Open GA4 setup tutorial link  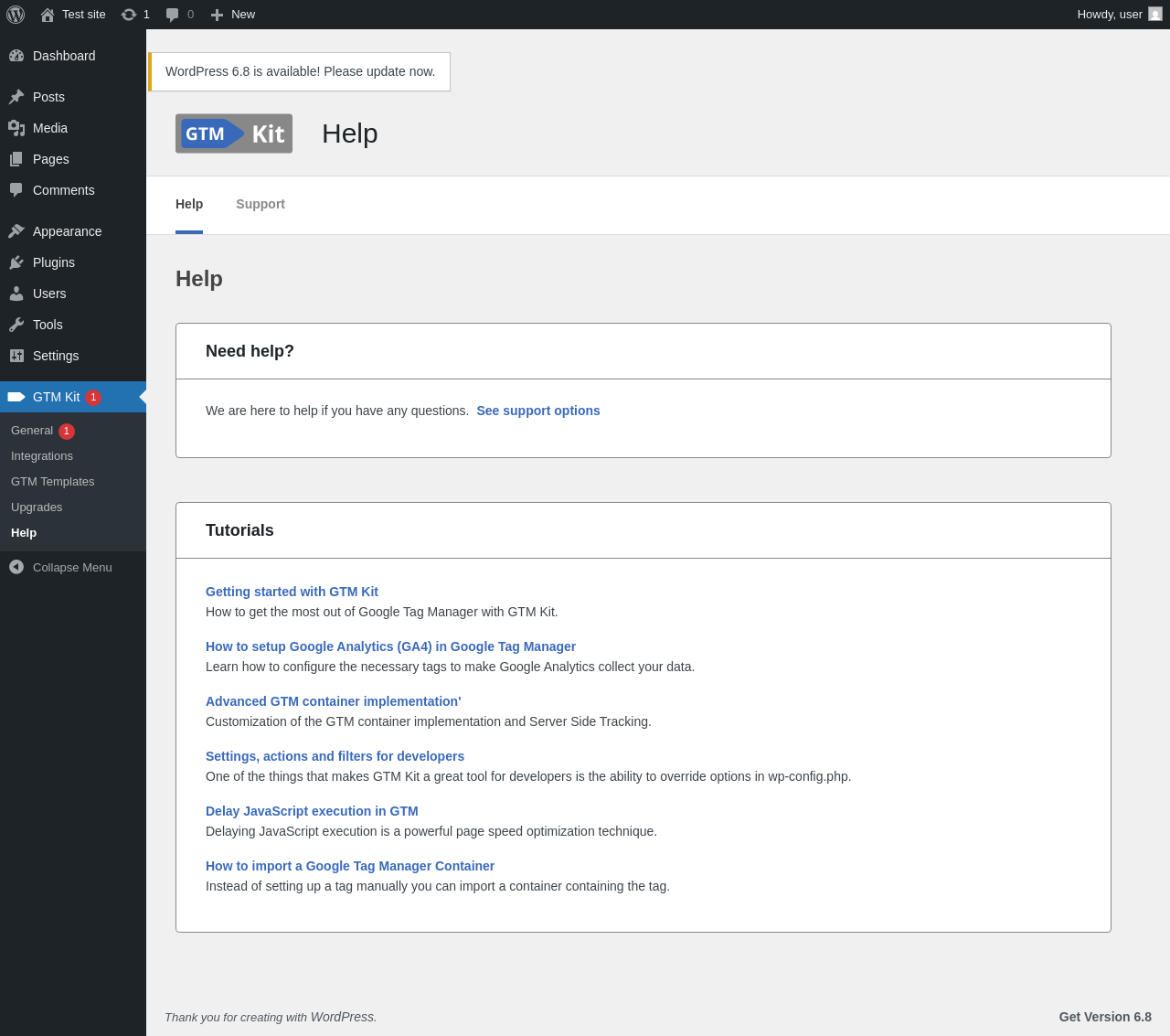390,646
